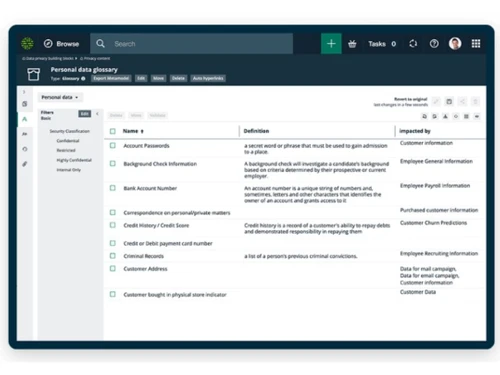Open the overview page icon in sidebar
This screenshot has height=375, width=500.
tap(25, 104)
